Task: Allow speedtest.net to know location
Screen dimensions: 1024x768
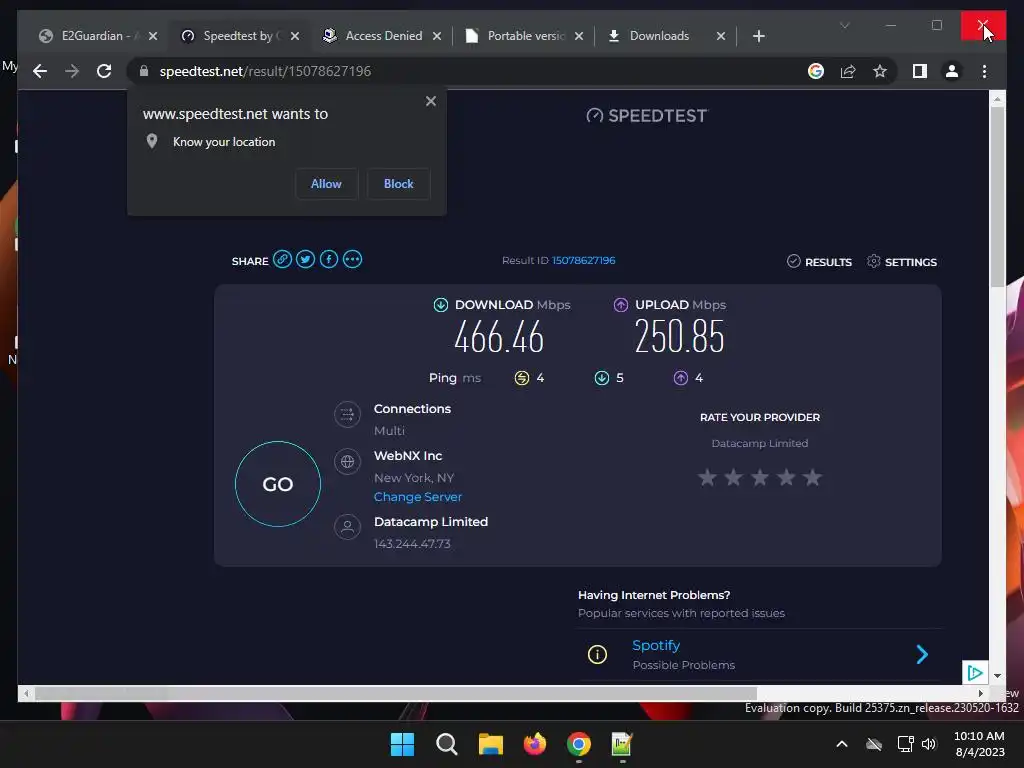Action: (x=326, y=184)
